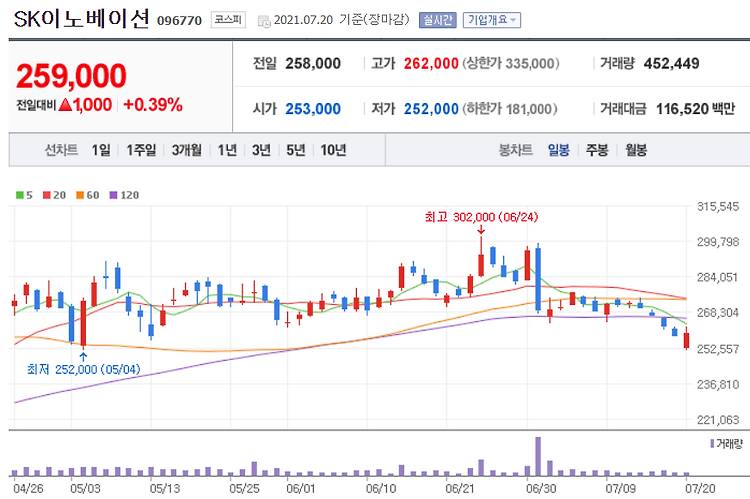
Task: Click the 실시간 button
Action: click(x=438, y=20)
